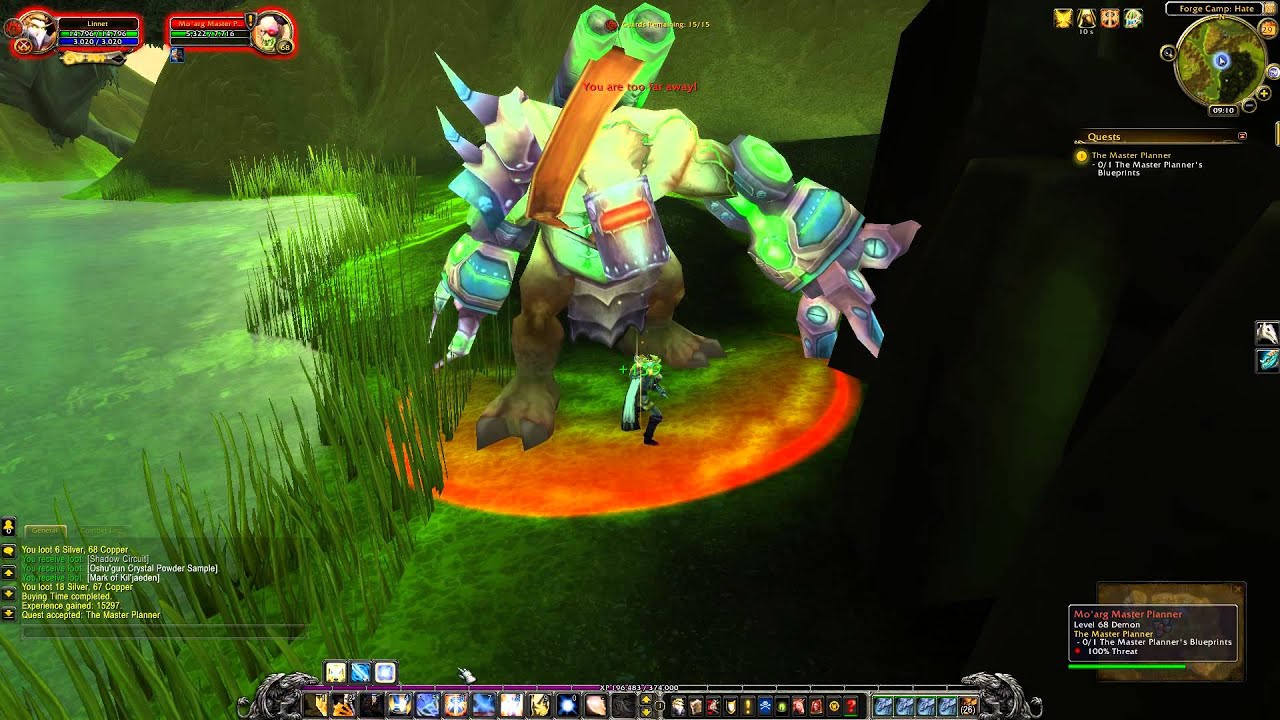Zoom in the minimap with plus button
Screen dimensions: 1280x720
pos(1263,93)
